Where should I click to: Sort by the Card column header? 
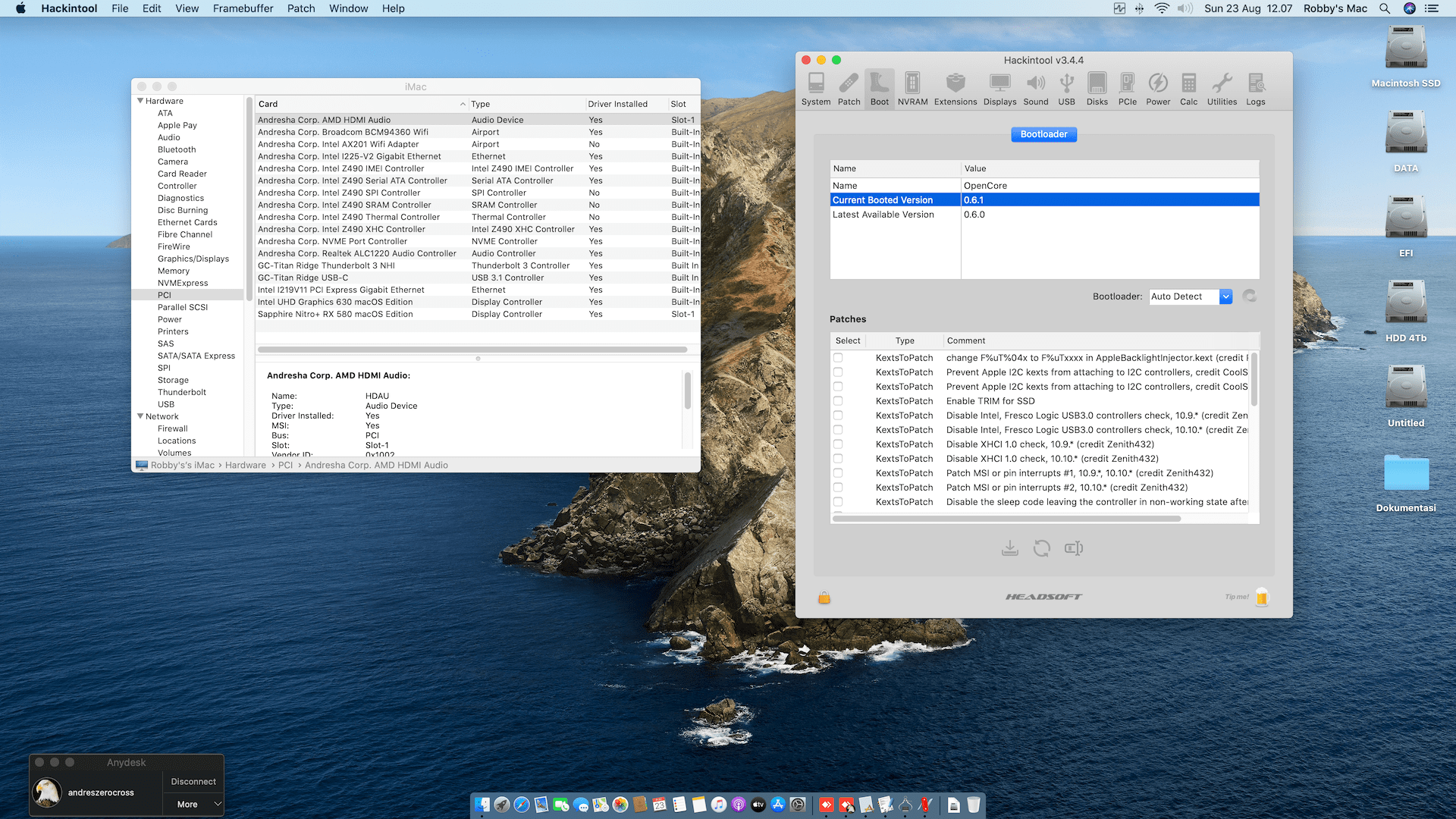pos(361,104)
